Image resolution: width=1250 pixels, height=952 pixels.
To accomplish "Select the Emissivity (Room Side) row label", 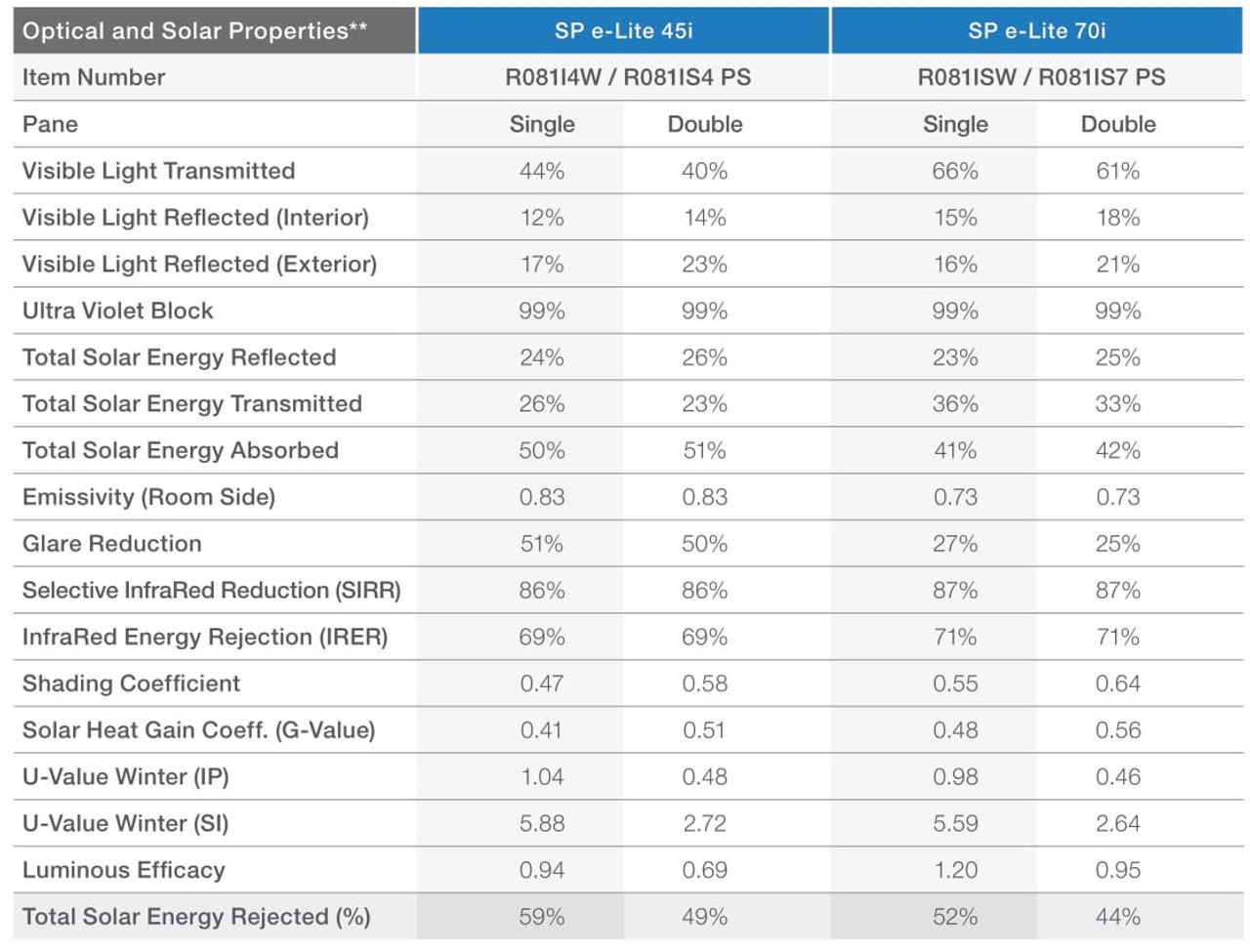I will 148,497.
